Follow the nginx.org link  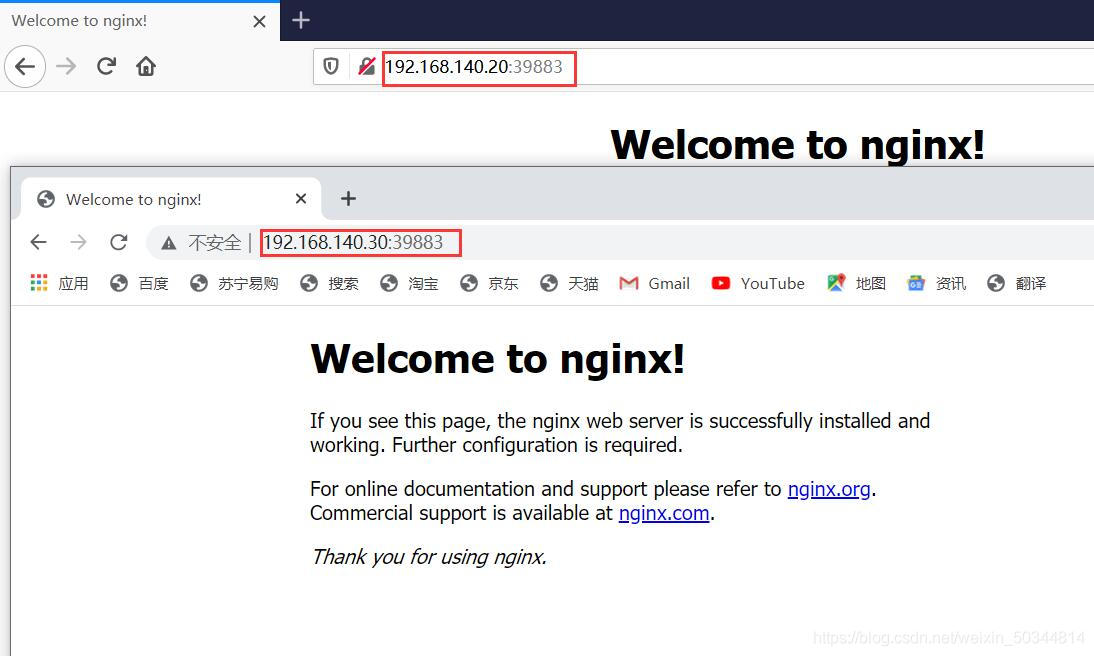point(829,489)
